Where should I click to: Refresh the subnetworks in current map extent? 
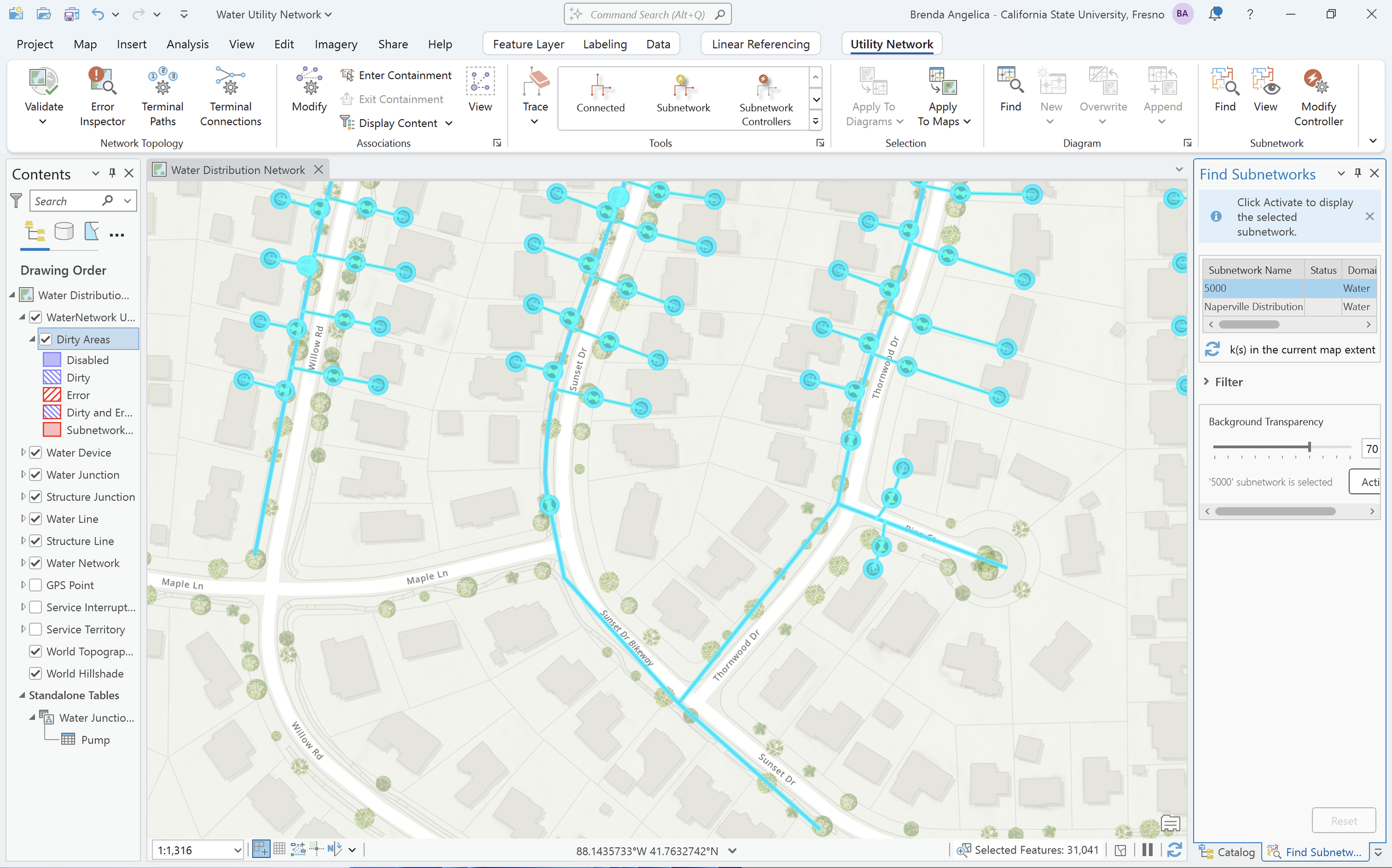1212,349
